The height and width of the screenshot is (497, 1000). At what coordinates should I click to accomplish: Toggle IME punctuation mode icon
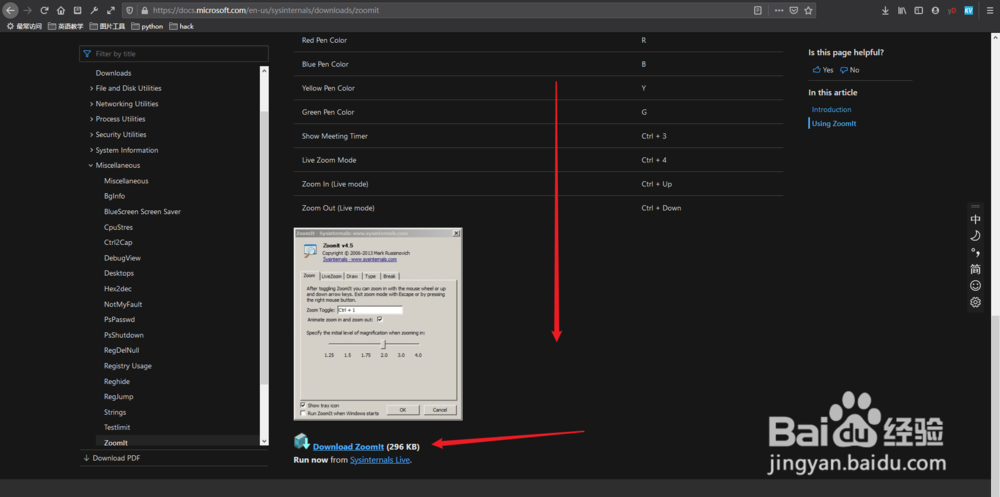(x=975, y=252)
